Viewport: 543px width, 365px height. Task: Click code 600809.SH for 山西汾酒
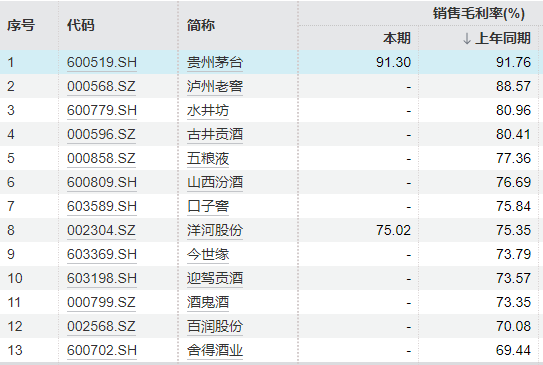click(102, 182)
